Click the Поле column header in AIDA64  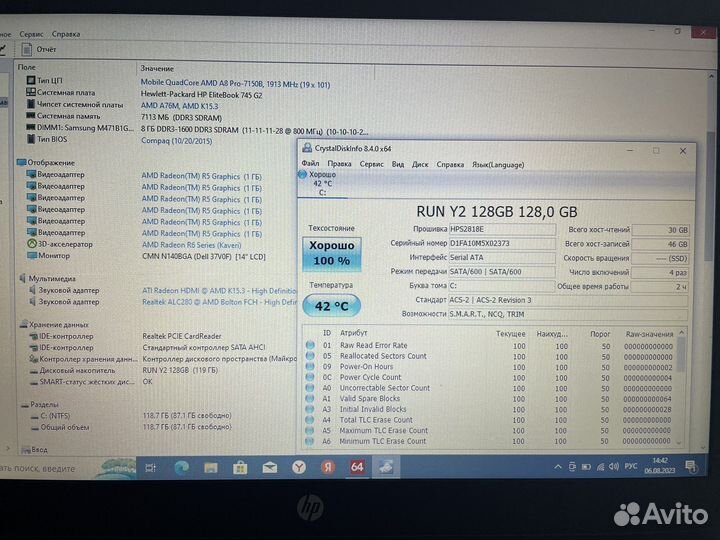[27, 67]
